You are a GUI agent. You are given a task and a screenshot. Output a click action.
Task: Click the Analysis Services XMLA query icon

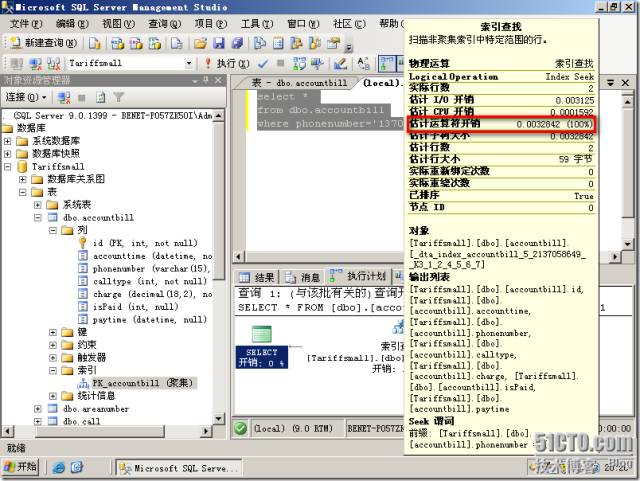pyautogui.click(x=155, y=43)
